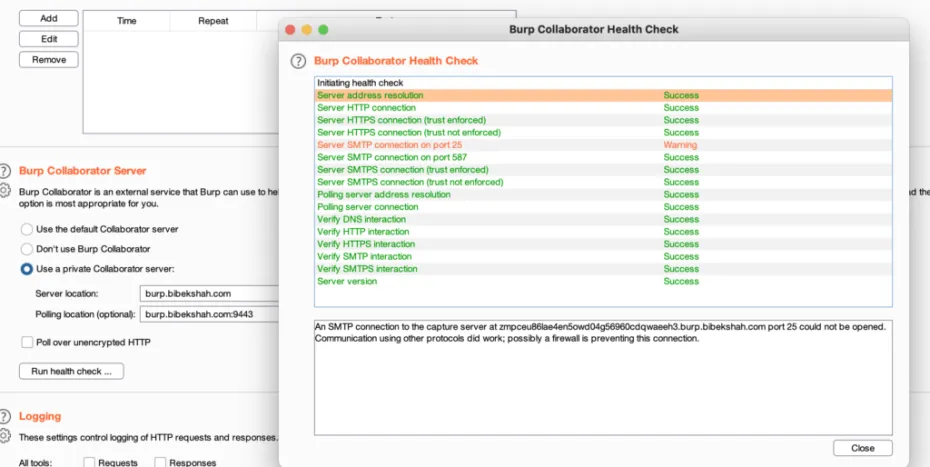930x467 pixels.
Task: Click yellow minimize dot on Health Check window
Action: click(307, 30)
